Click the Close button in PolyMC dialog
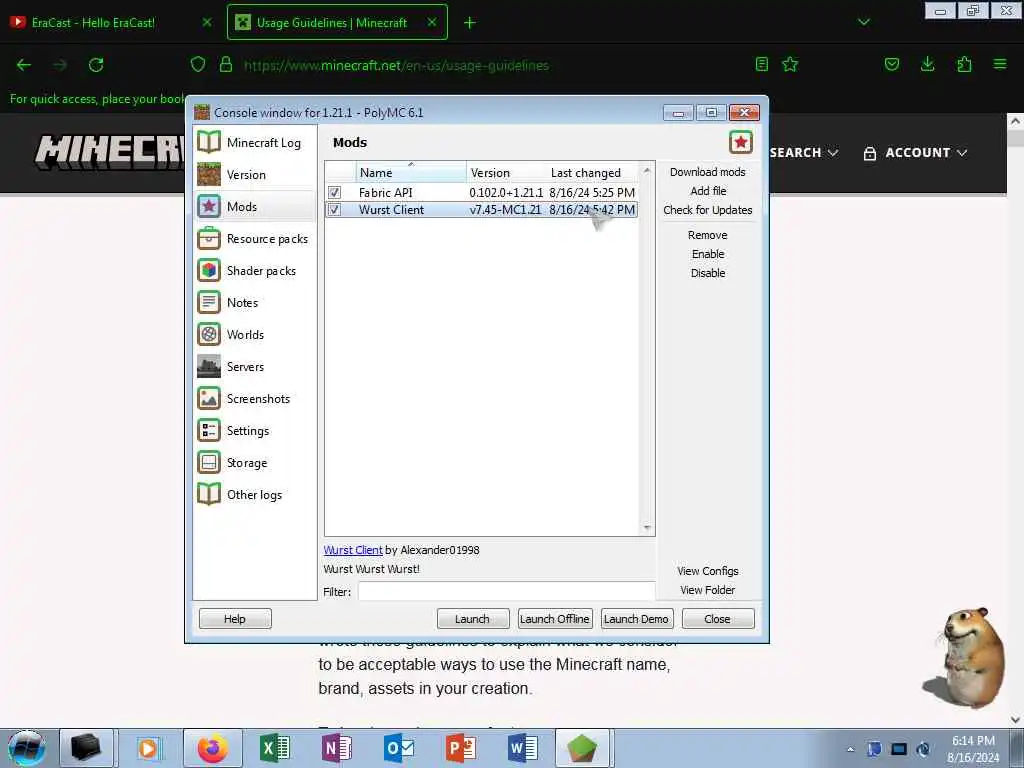 718,618
